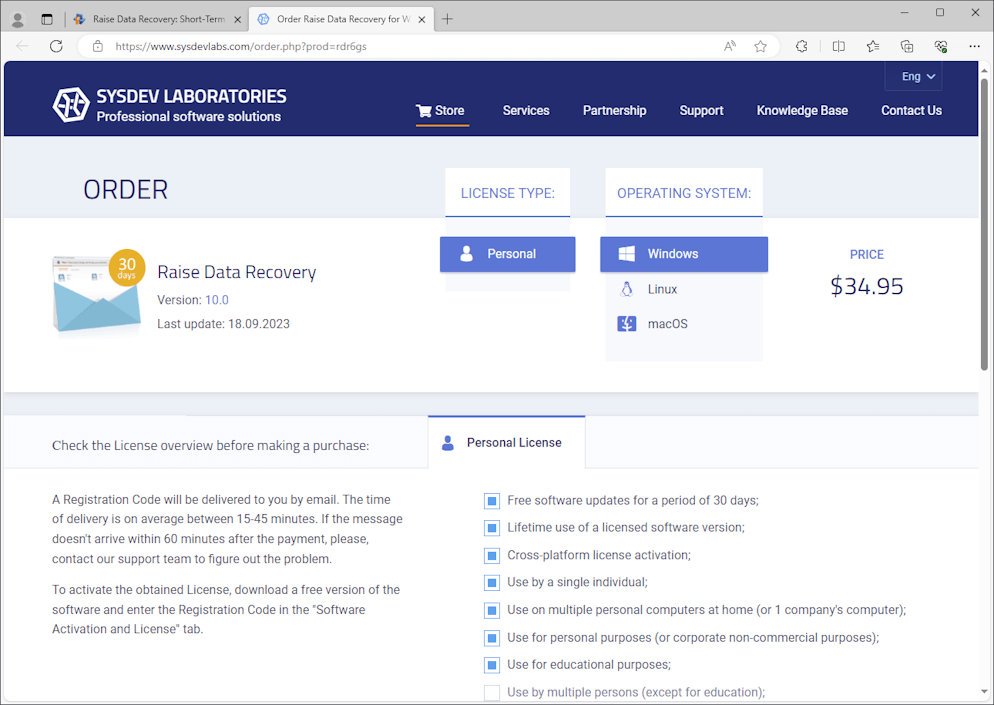
Task: Open the Store cart menu item
Action: pyautogui.click(x=440, y=111)
